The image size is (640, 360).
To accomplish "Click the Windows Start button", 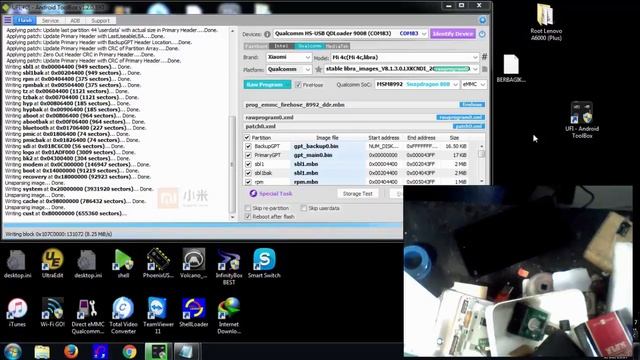I will click(13, 351).
